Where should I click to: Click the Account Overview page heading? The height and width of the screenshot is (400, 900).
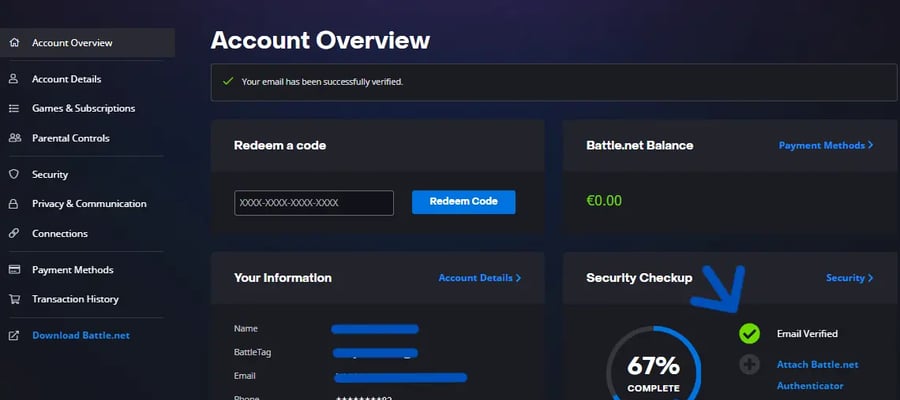[x=320, y=41]
